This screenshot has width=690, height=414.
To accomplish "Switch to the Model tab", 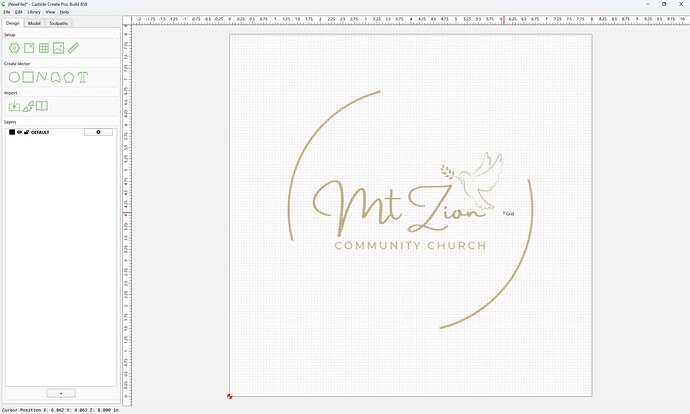I will (x=34, y=23).
